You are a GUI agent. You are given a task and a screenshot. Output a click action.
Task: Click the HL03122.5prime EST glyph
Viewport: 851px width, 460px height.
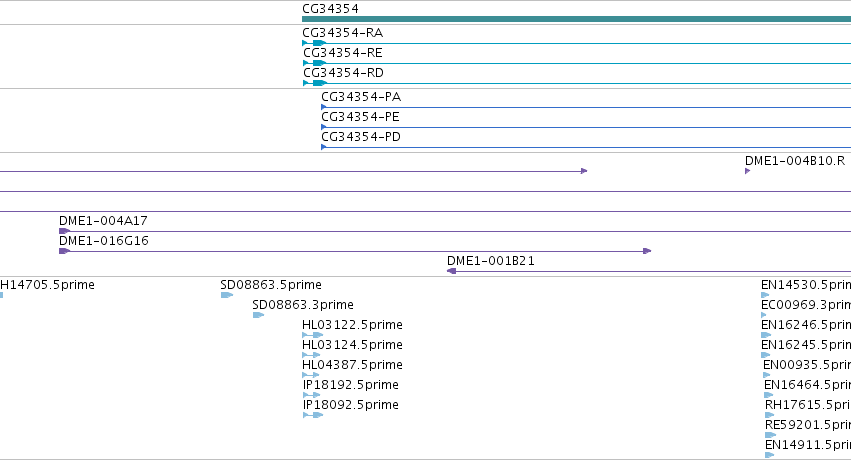click(313, 336)
